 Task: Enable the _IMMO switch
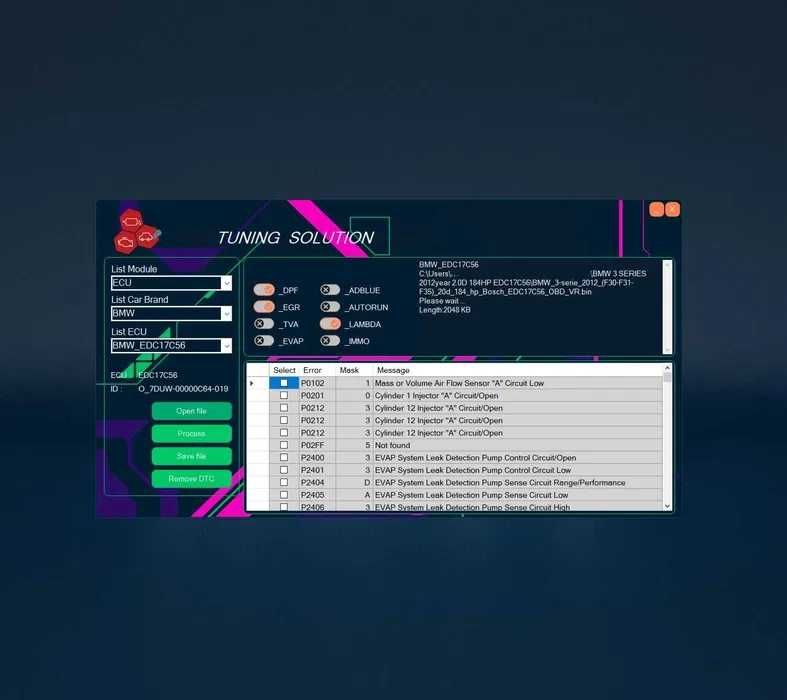pyautogui.click(x=330, y=341)
